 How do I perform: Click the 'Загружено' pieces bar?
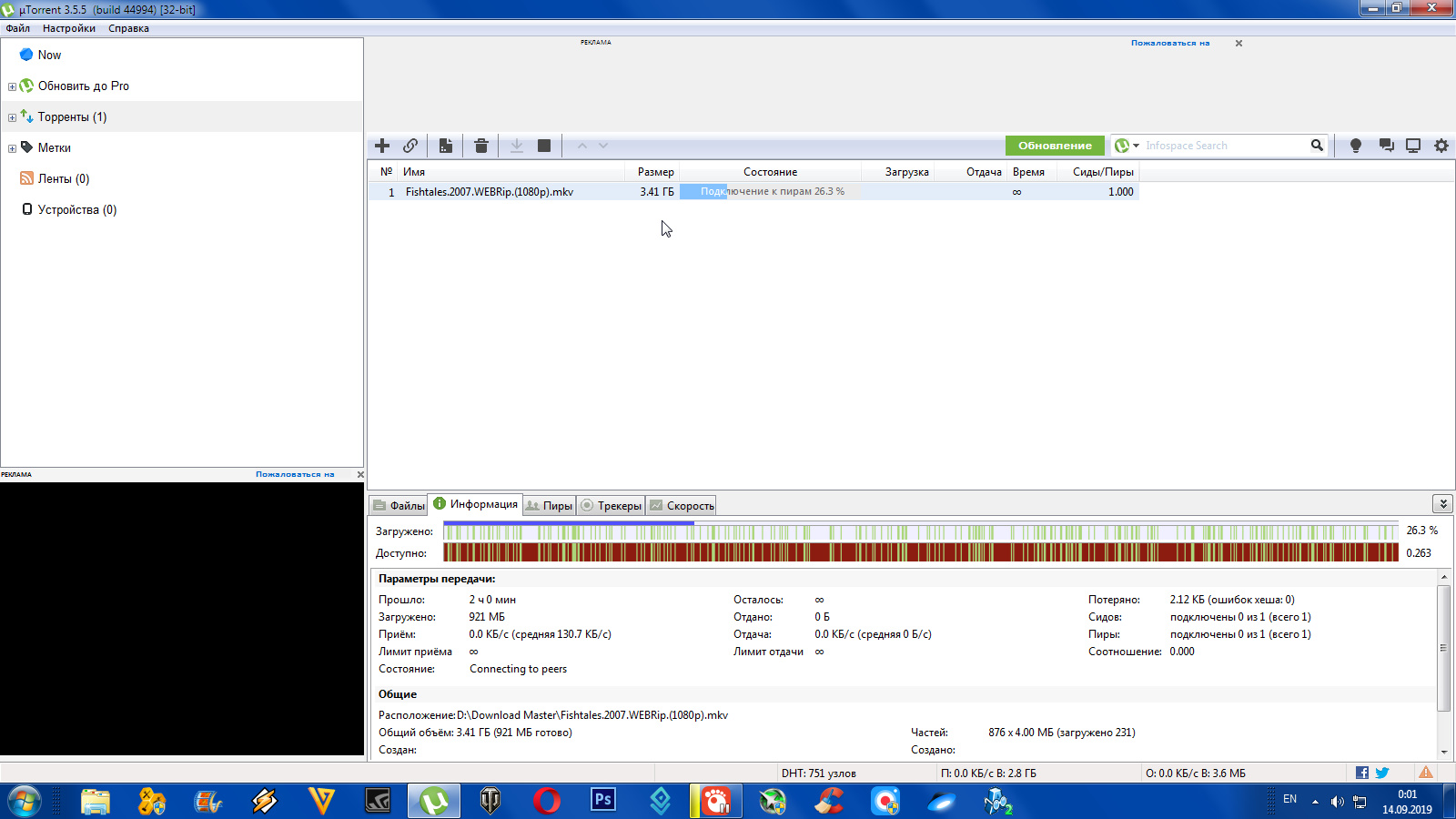pyautogui.click(x=921, y=531)
